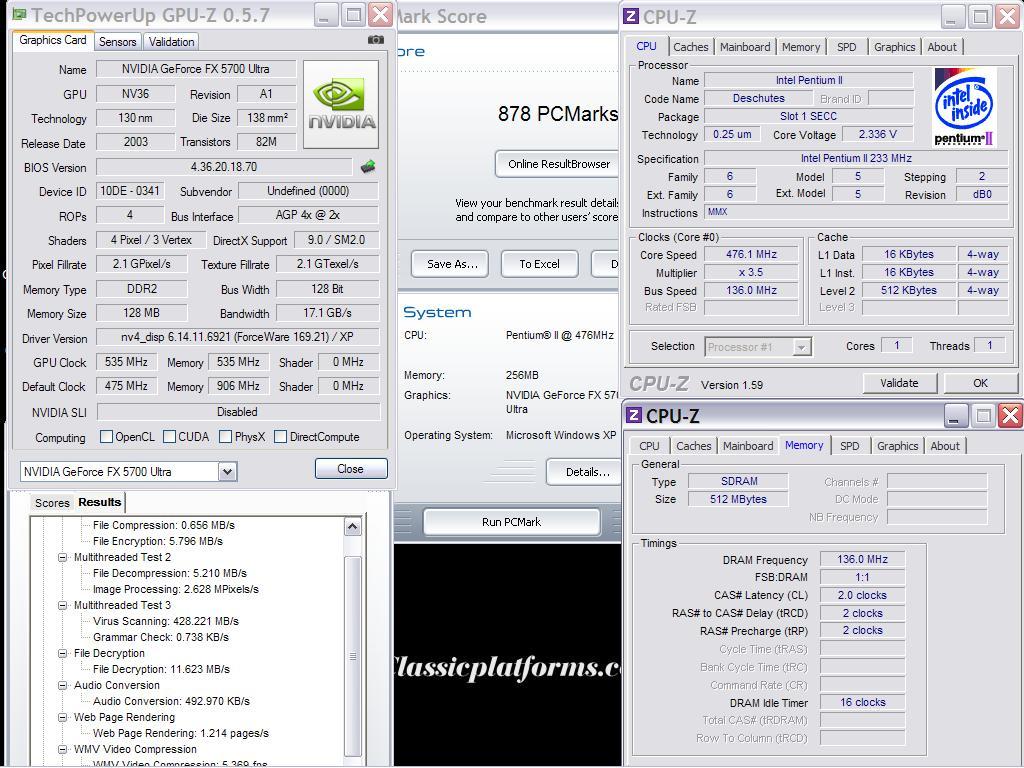The image size is (1024, 768).
Task: Click the GPU-Z screenshot camera icon
Action: point(376,40)
